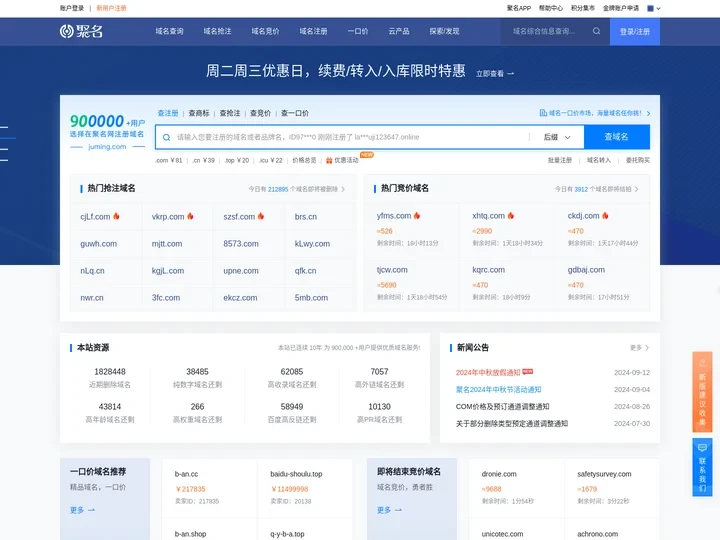Click the 账户登录 link
Screen dimensions: 720x540
[72, 8]
